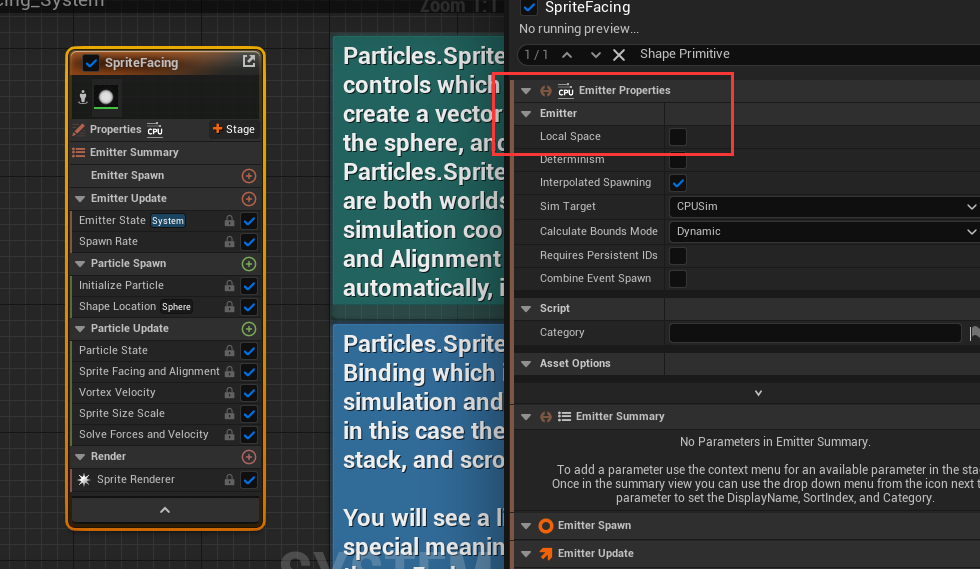Add module to Particle Spawn section
The width and height of the screenshot is (980, 569).
pos(249,264)
